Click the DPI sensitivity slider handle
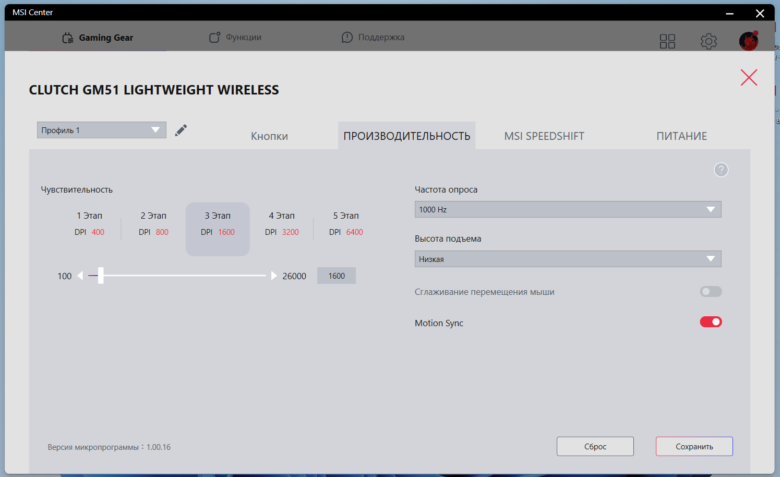Screen dimensions: 780x477 (101, 276)
